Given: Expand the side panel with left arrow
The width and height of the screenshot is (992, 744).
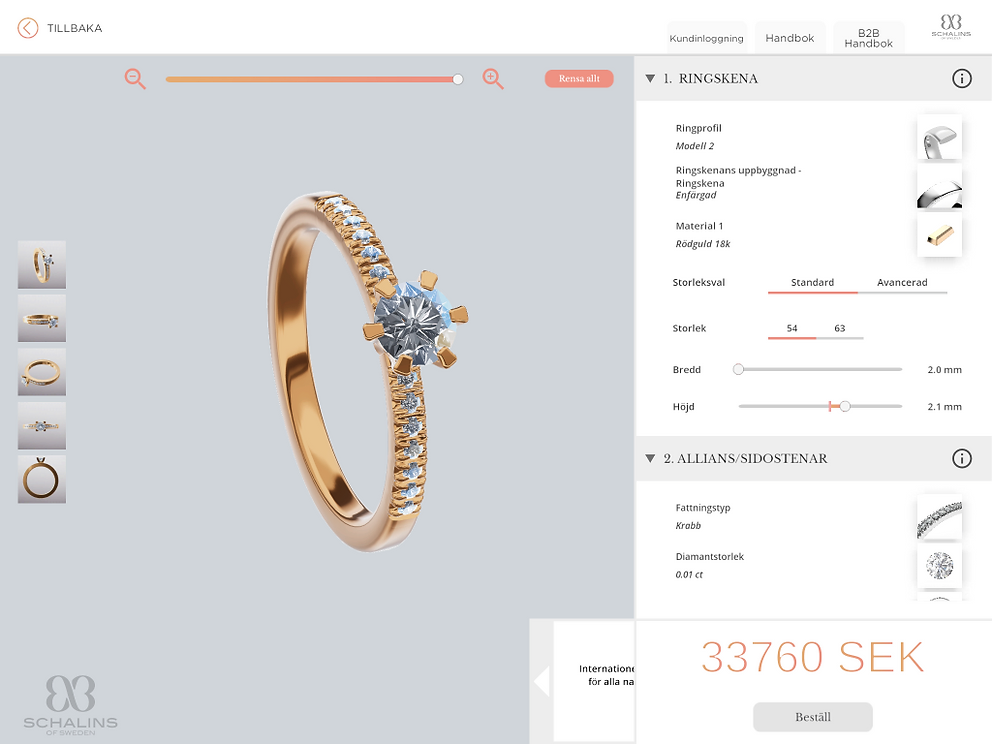Looking at the screenshot, I should tap(542, 681).
